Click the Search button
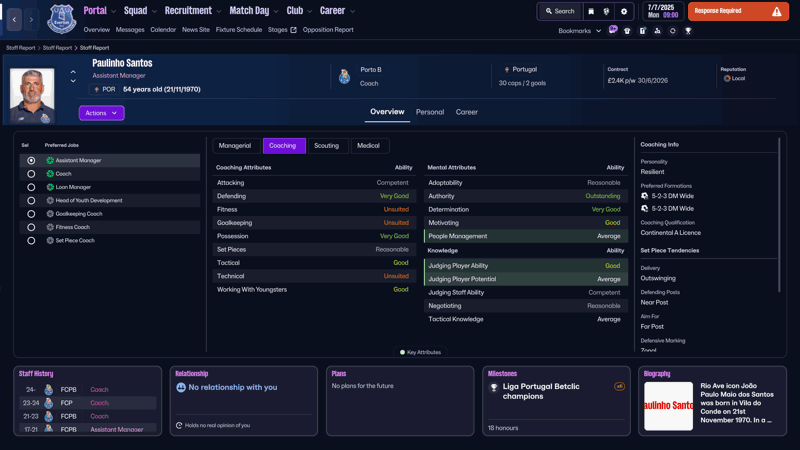 560,11
